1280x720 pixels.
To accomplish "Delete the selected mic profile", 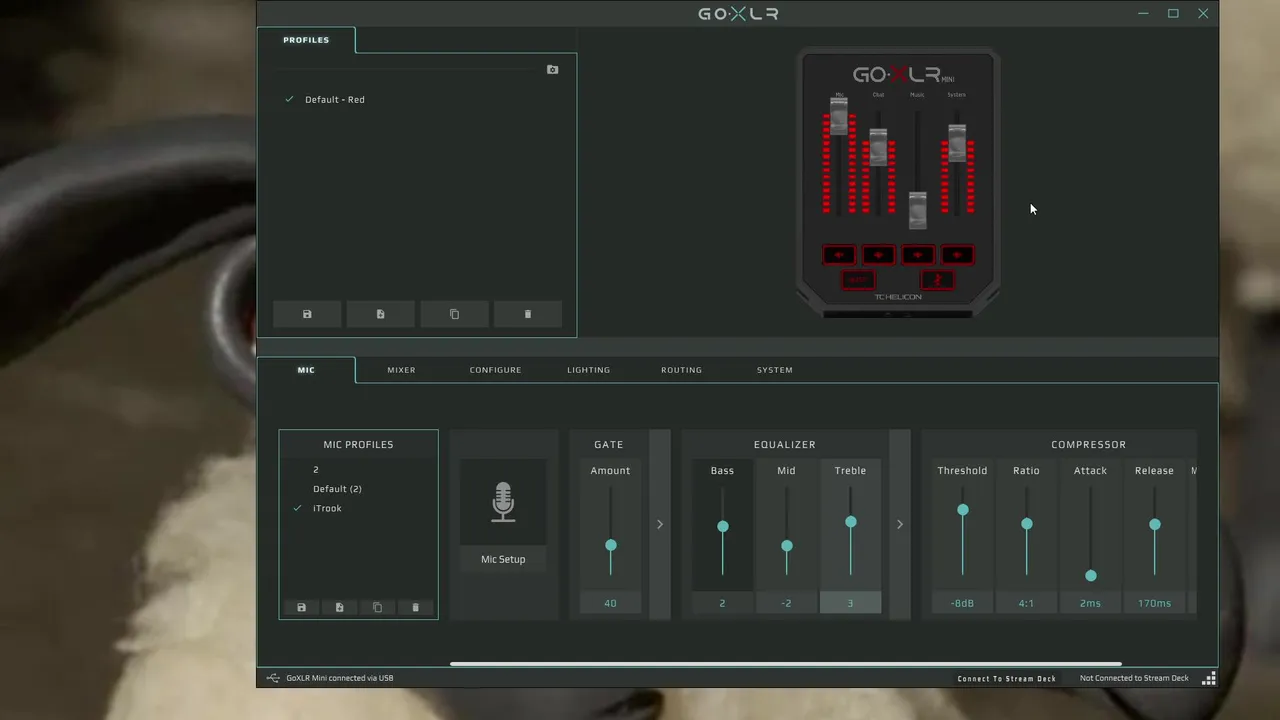I will point(415,607).
